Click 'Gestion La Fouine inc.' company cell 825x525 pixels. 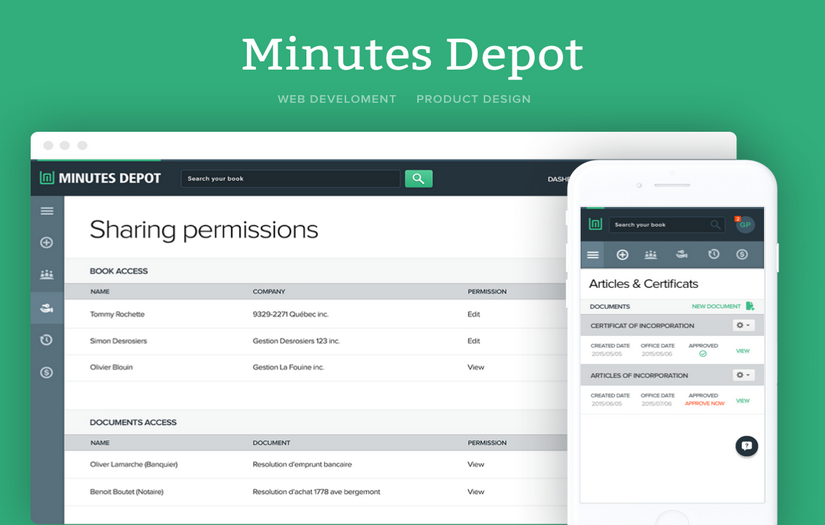[x=288, y=367]
